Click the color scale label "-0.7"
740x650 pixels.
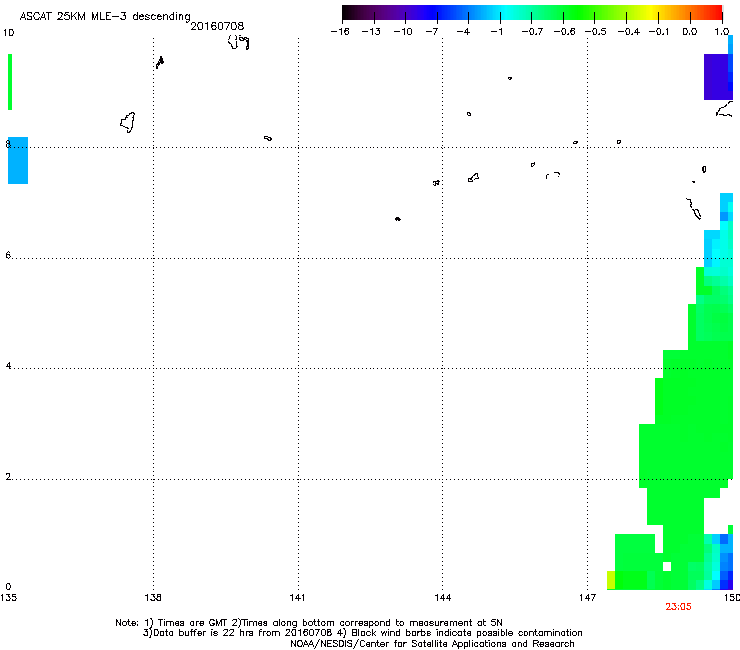(532, 32)
